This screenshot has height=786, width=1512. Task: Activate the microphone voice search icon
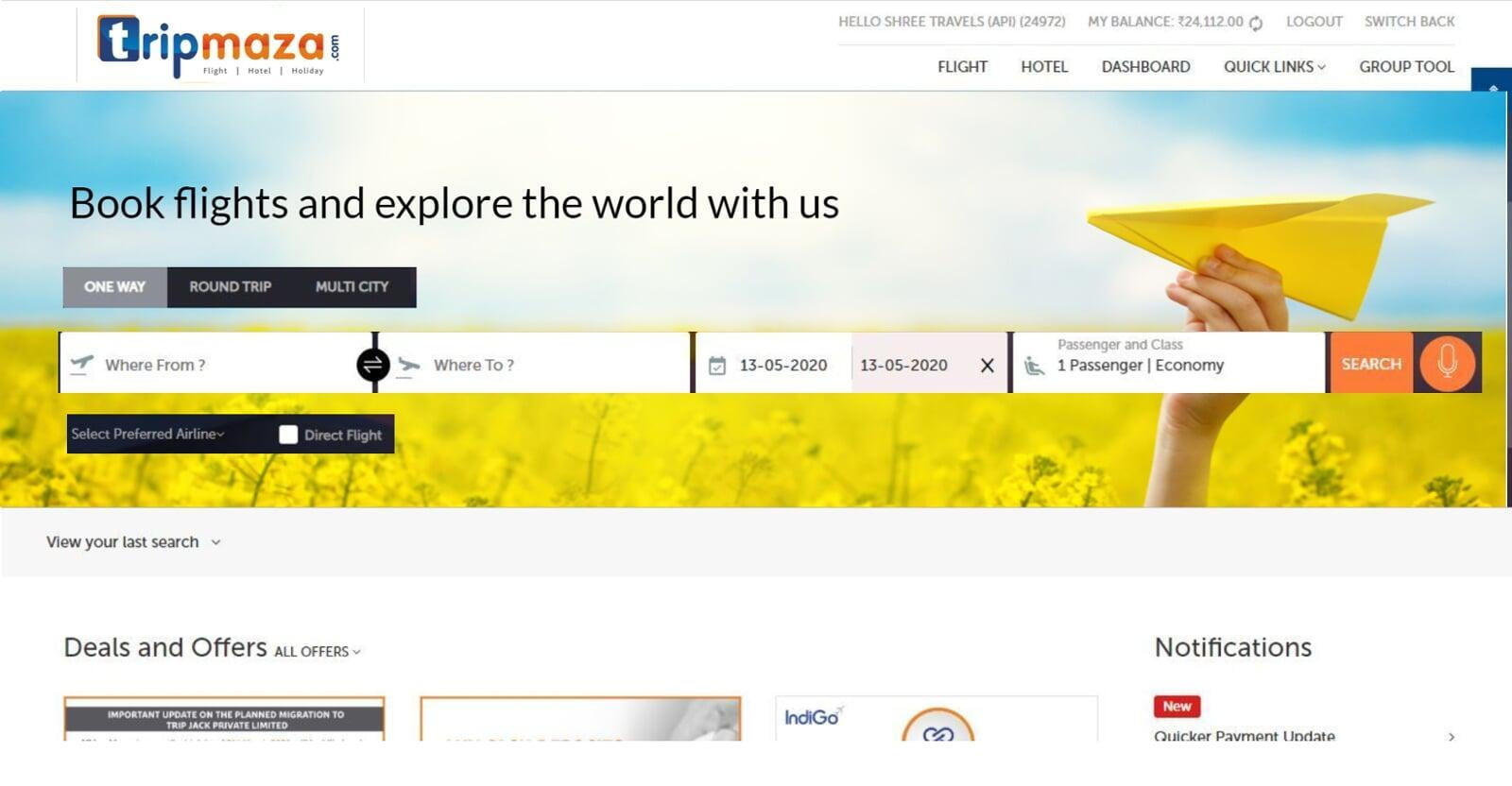1447,364
